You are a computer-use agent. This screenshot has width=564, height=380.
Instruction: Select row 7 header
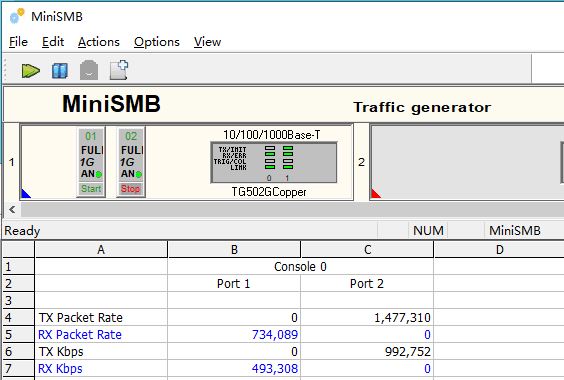click(x=18, y=368)
